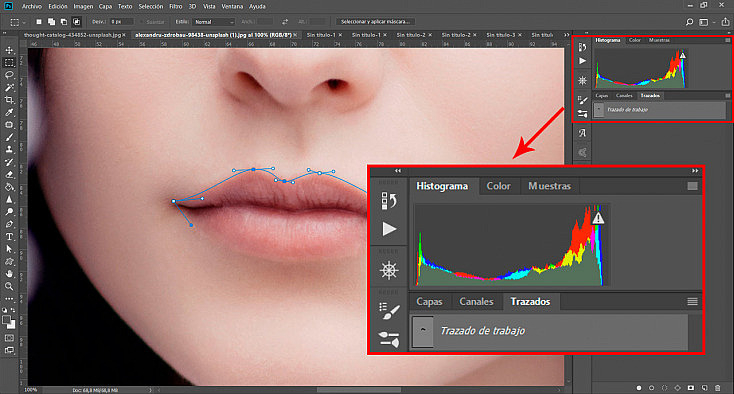This screenshot has width=734, height=394.
Task: Reset to default foreground and background colors
Action: point(5,310)
